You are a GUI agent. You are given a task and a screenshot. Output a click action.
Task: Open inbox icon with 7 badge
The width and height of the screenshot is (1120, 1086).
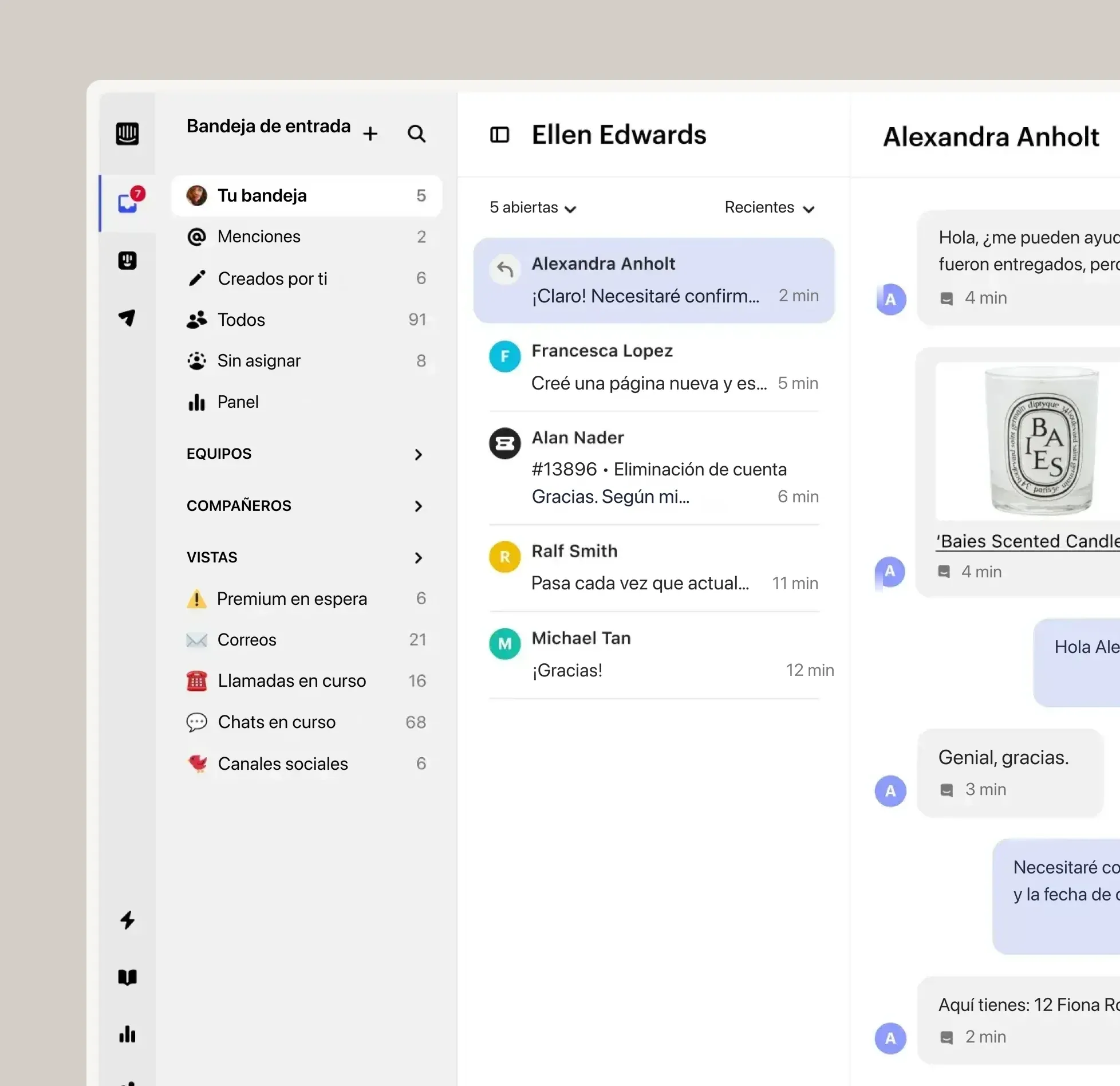click(x=131, y=201)
